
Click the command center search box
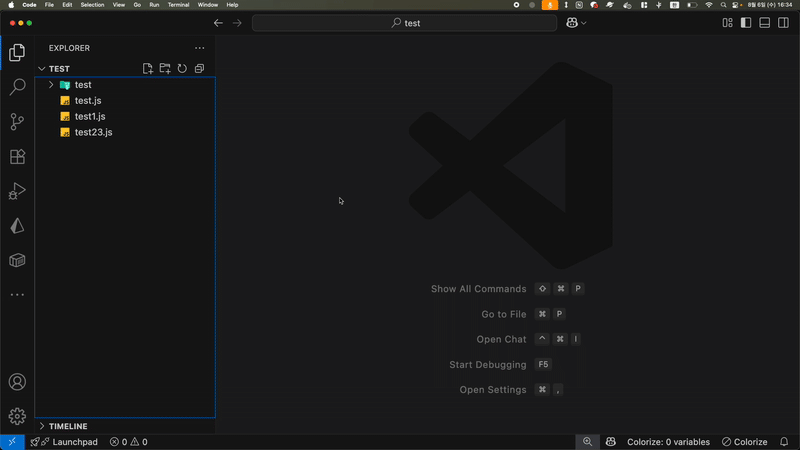click(x=405, y=23)
